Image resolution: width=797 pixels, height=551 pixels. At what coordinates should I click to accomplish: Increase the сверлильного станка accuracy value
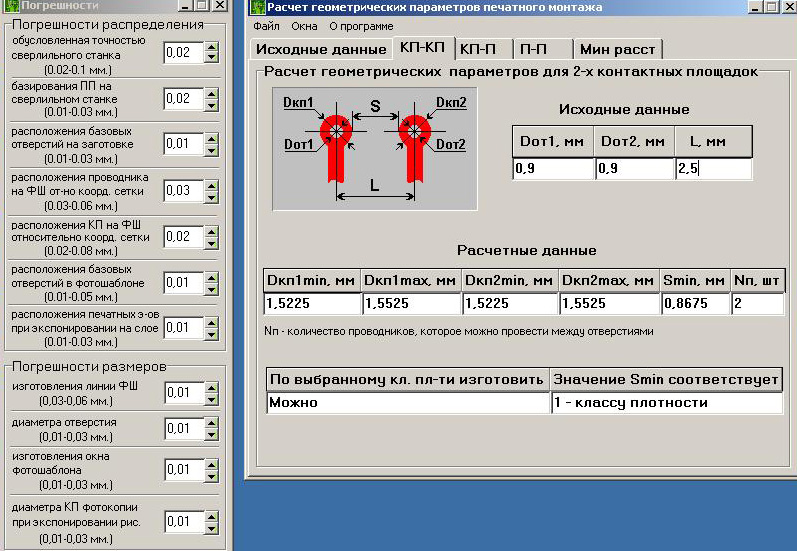(211, 47)
